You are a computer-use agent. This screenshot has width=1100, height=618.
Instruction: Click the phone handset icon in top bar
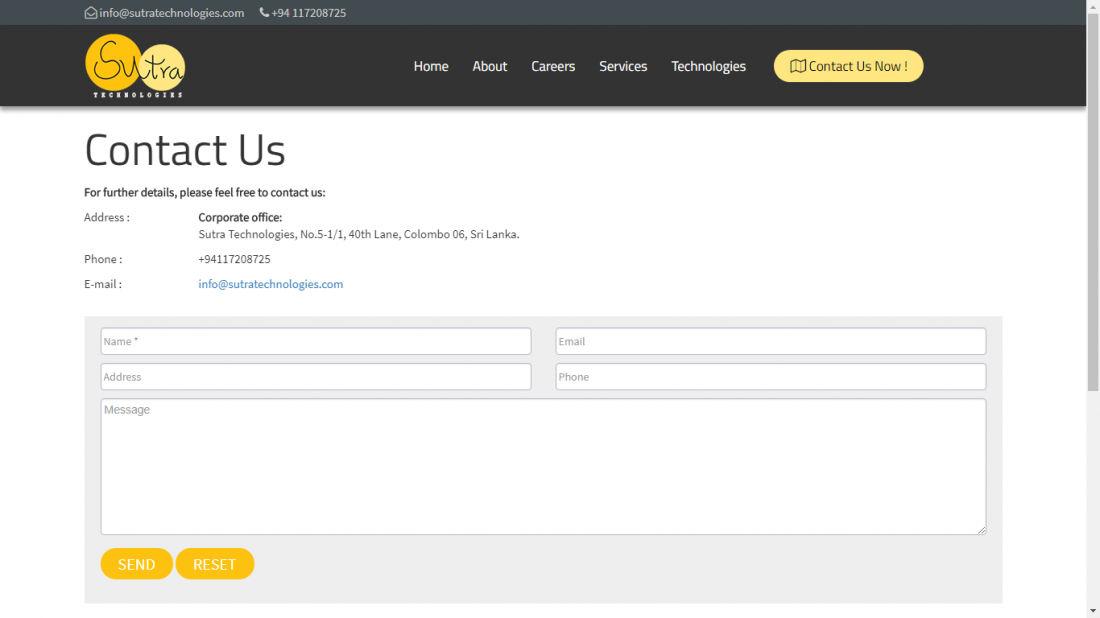point(264,12)
